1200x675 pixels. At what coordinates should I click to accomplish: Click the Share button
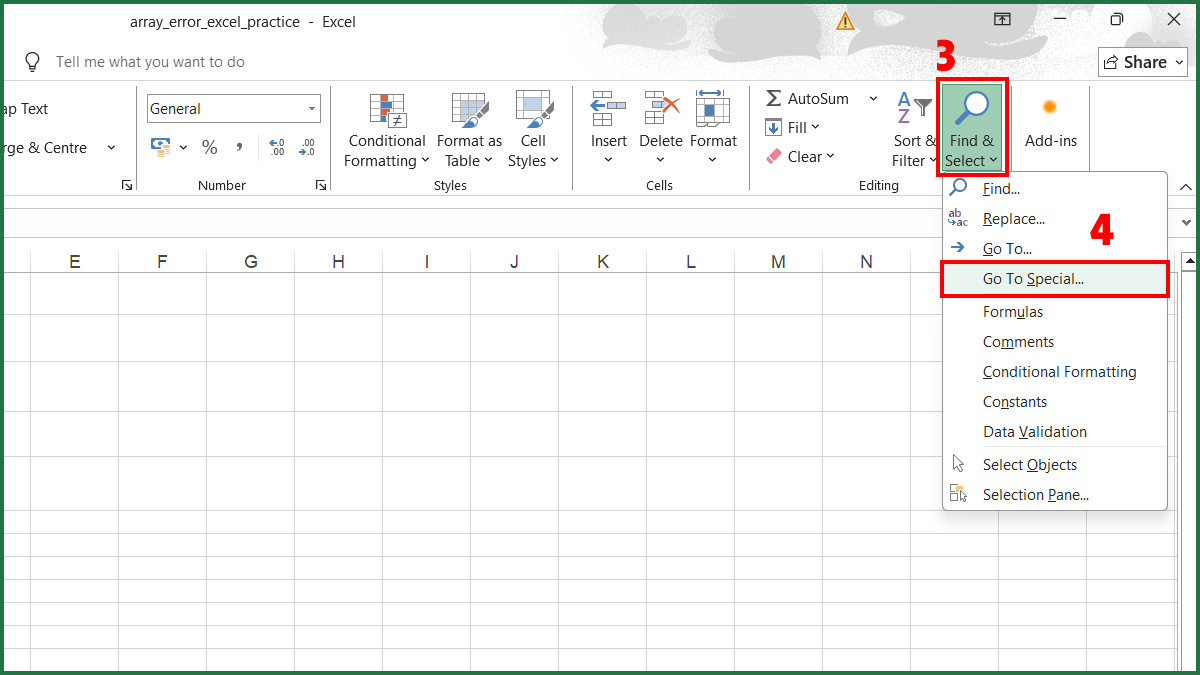point(1142,62)
